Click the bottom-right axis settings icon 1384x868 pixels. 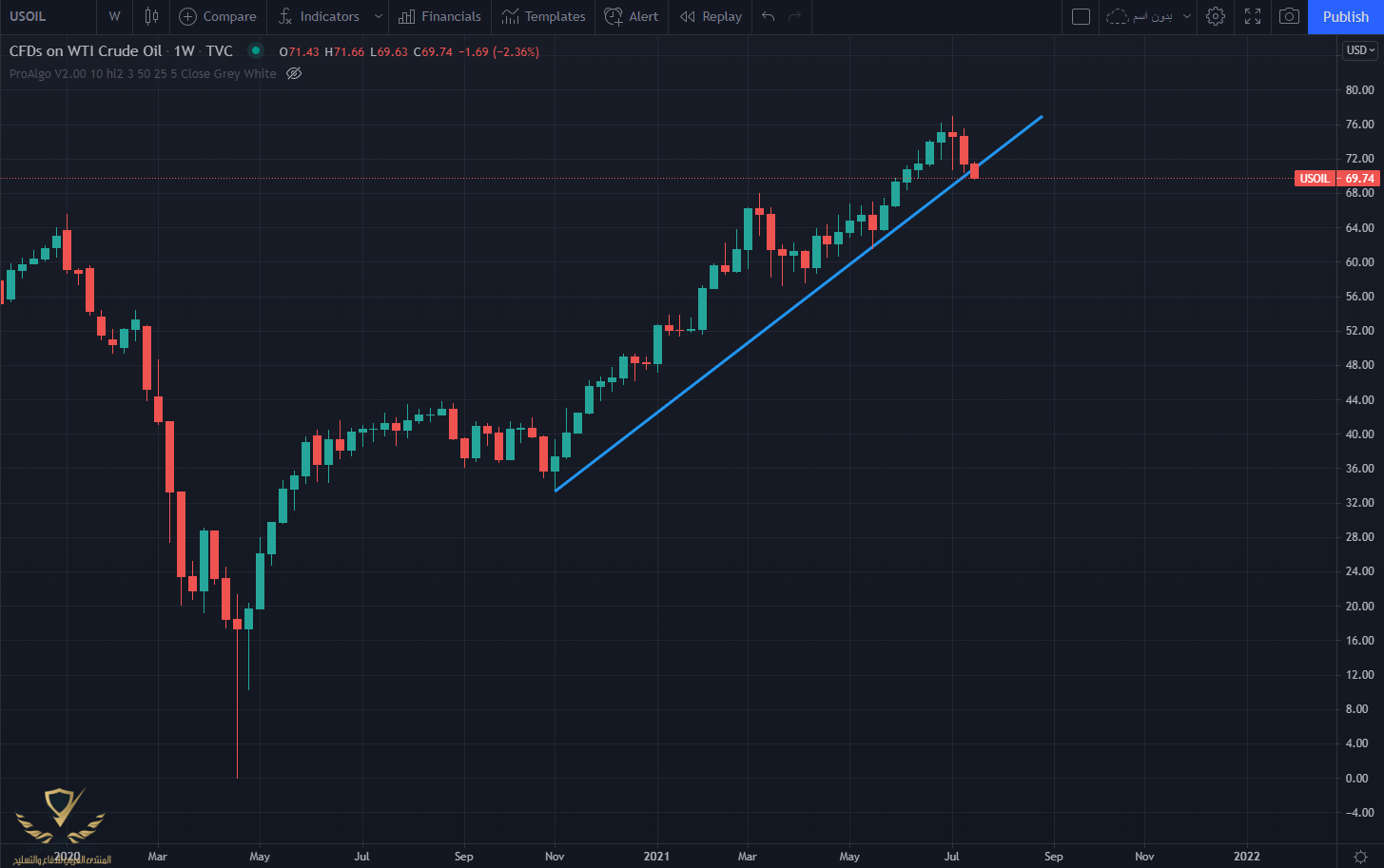tap(1361, 857)
